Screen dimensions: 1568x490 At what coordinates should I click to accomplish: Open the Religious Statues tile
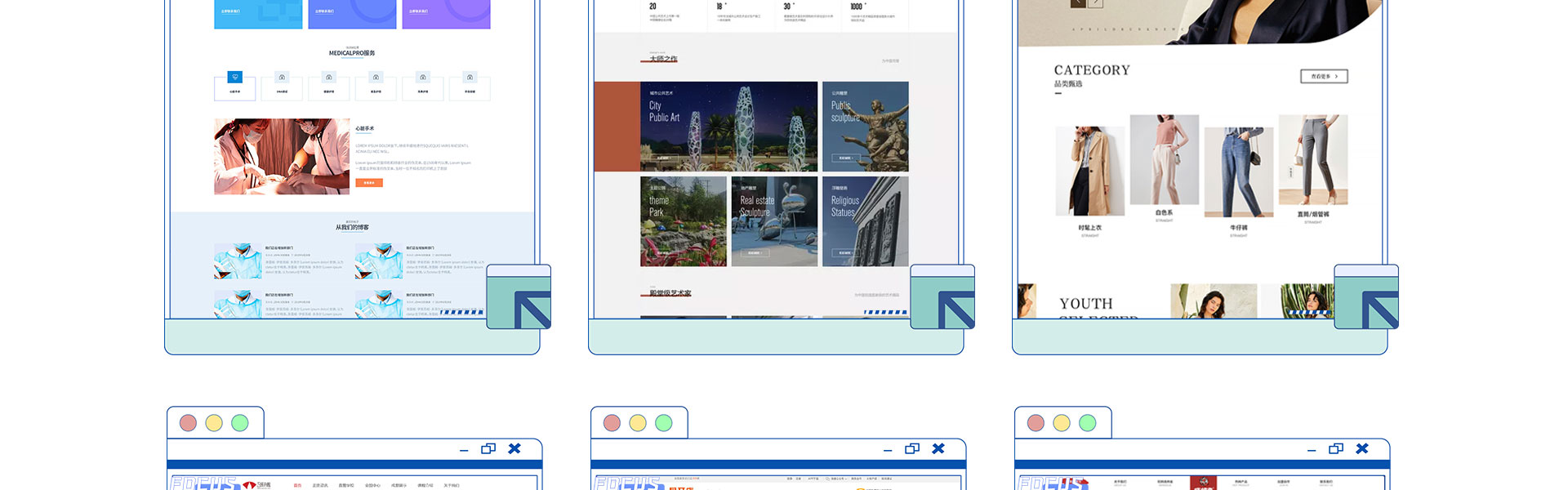pyautogui.click(x=866, y=221)
